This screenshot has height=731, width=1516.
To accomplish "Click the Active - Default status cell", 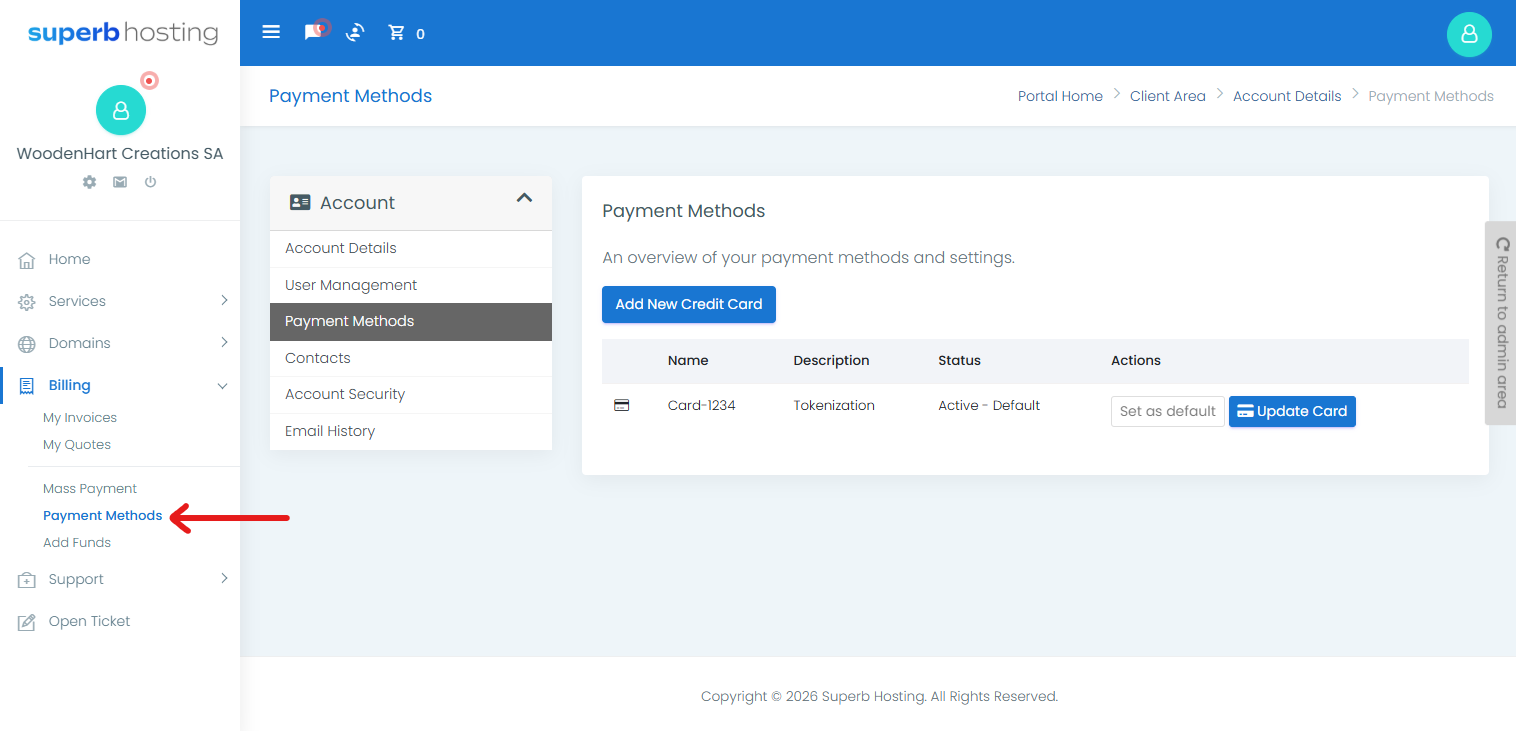I will click(x=989, y=405).
